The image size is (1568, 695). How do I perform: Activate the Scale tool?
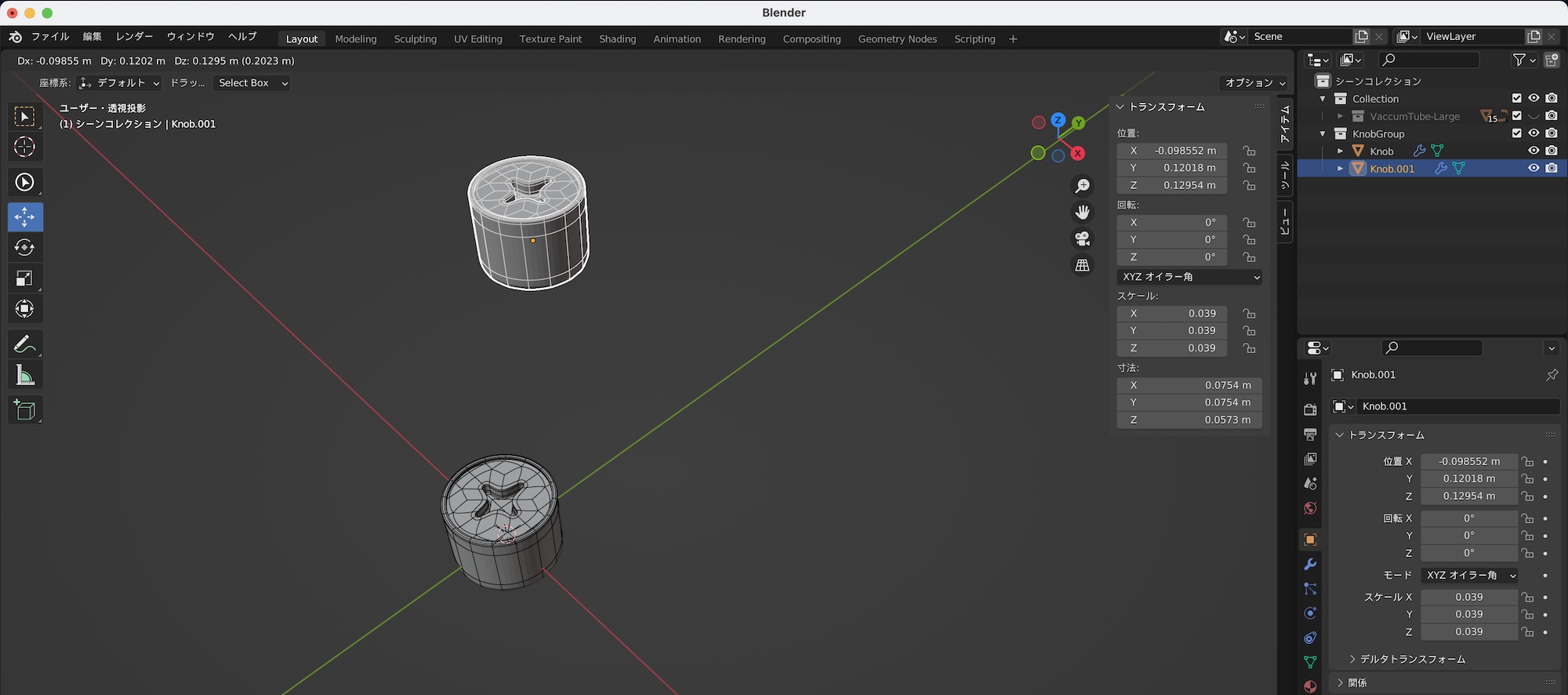[x=25, y=278]
